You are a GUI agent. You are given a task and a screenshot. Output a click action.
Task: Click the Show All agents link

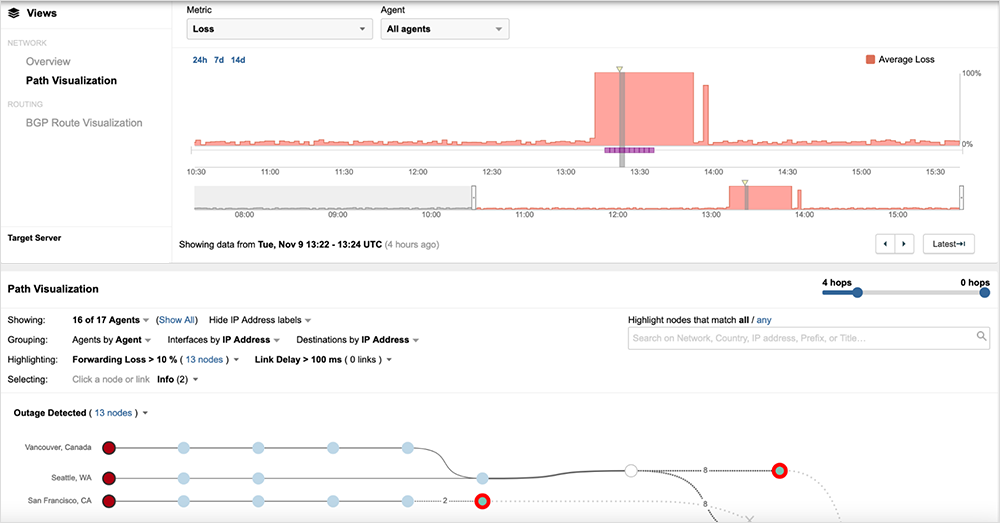pos(177,321)
